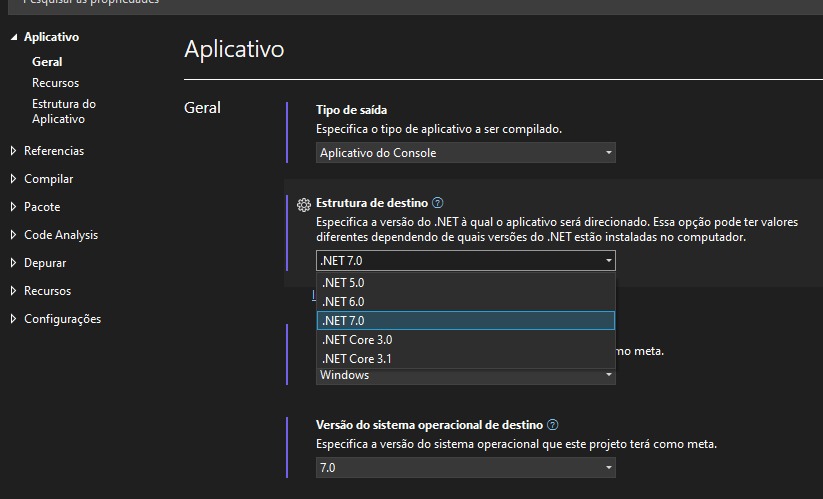Click the Compilar tree label
823x499 pixels.
pos(49,179)
